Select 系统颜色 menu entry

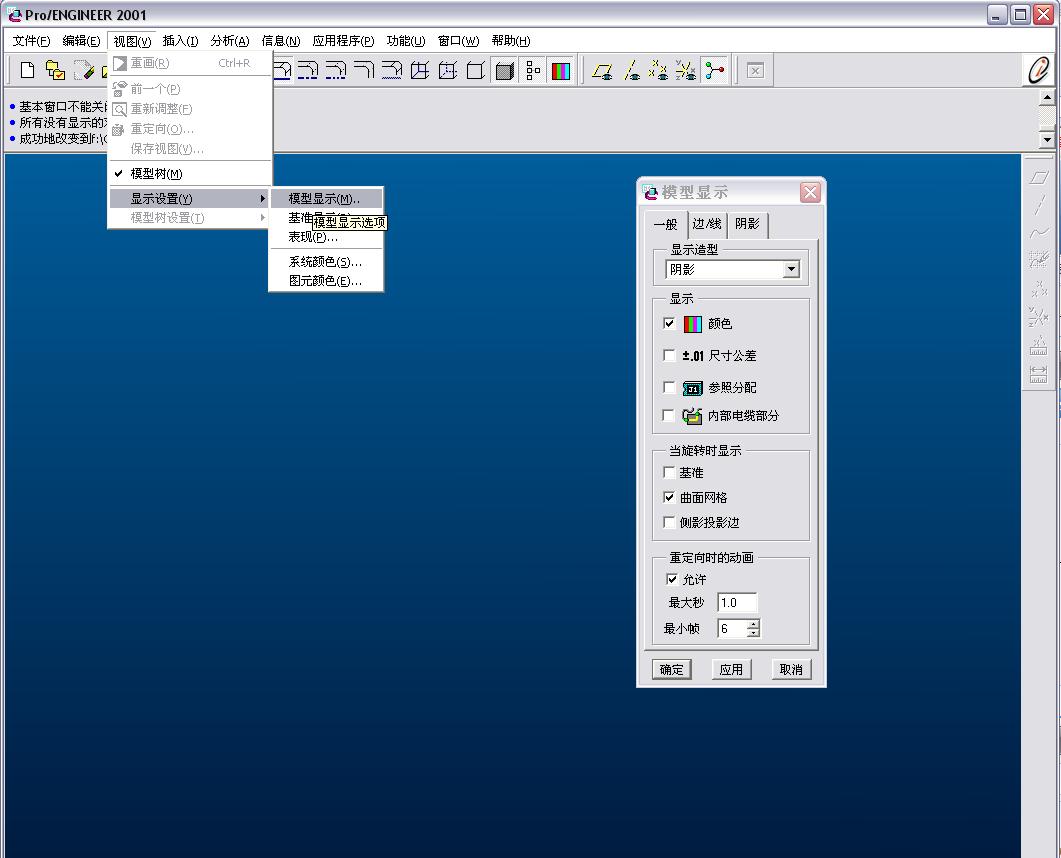point(326,262)
